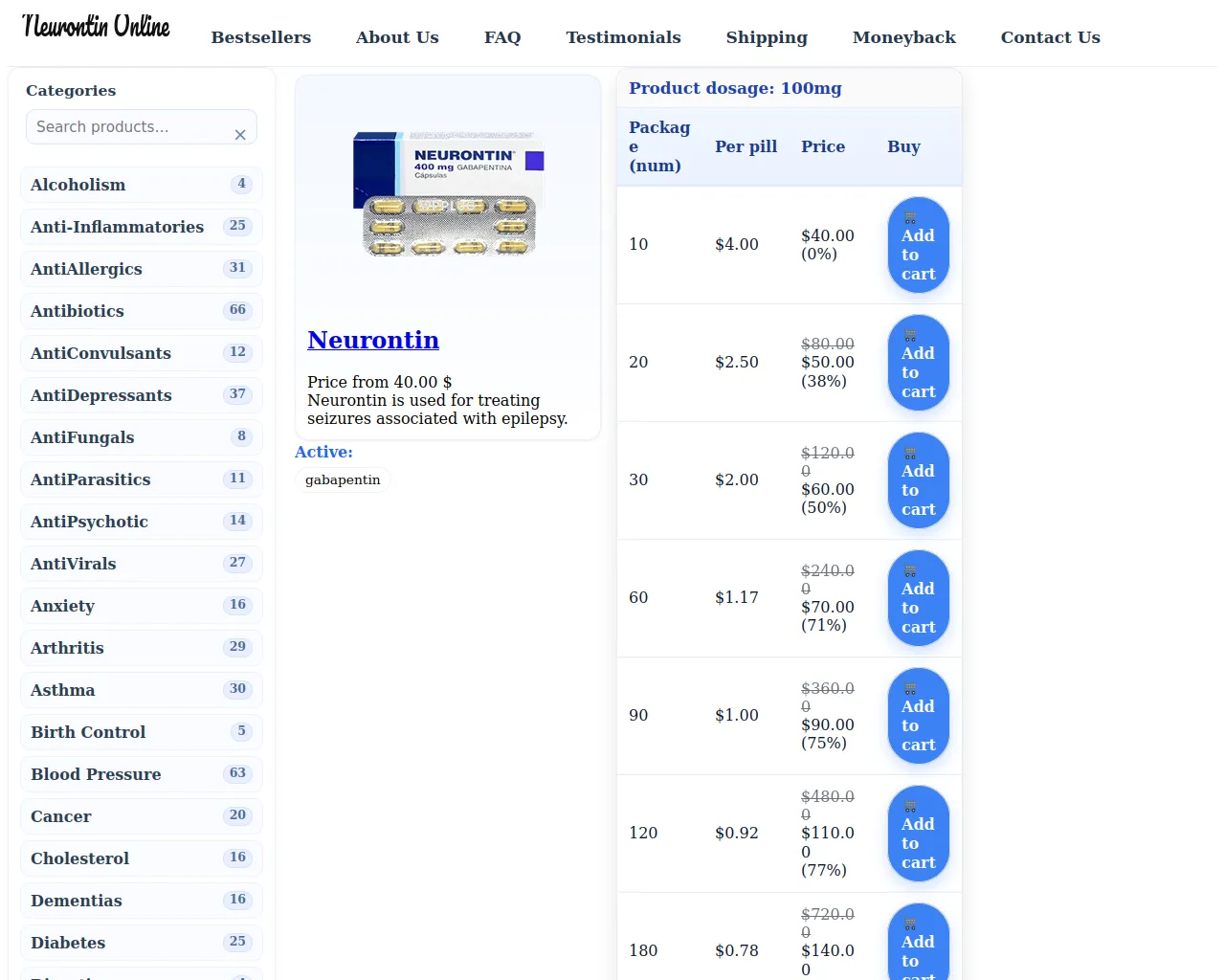The image size is (1225, 980).
Task: Open the Contact Us page
Action: coord(1050,37)
